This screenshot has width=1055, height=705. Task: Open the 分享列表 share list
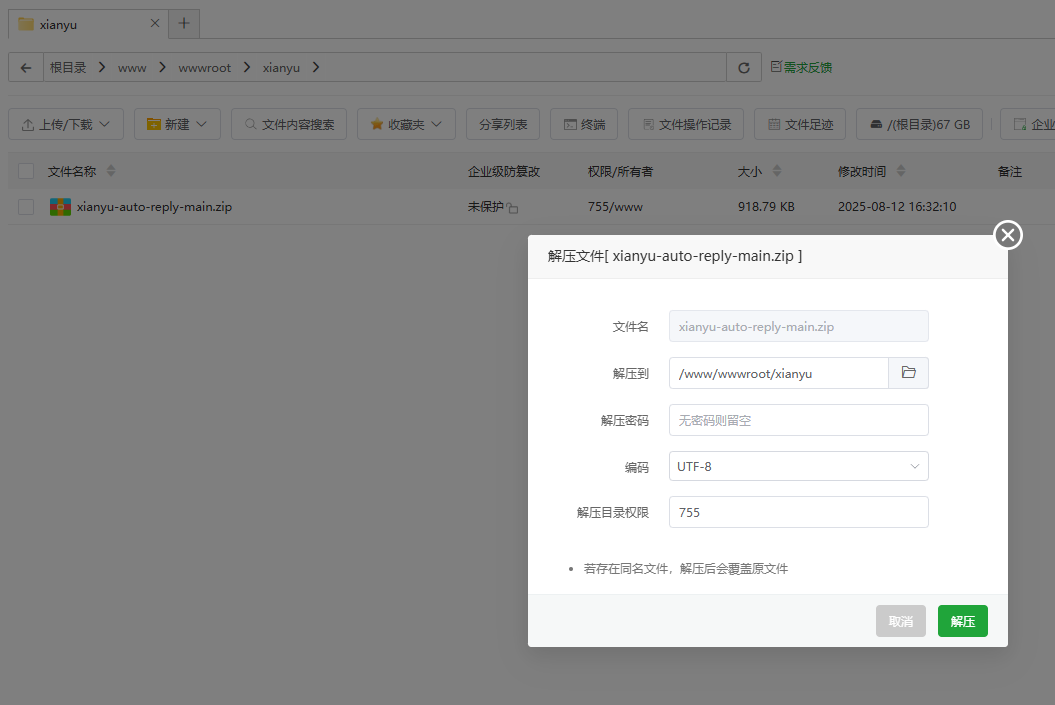coord(503,124)
